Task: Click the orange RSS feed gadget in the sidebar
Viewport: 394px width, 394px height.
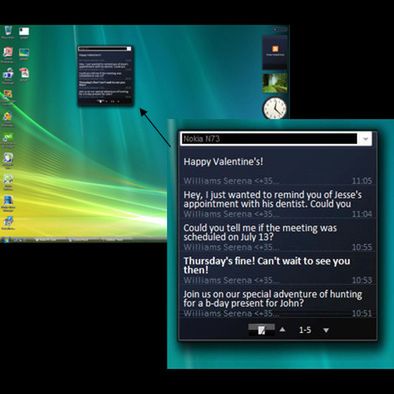Action: (275, 52)
